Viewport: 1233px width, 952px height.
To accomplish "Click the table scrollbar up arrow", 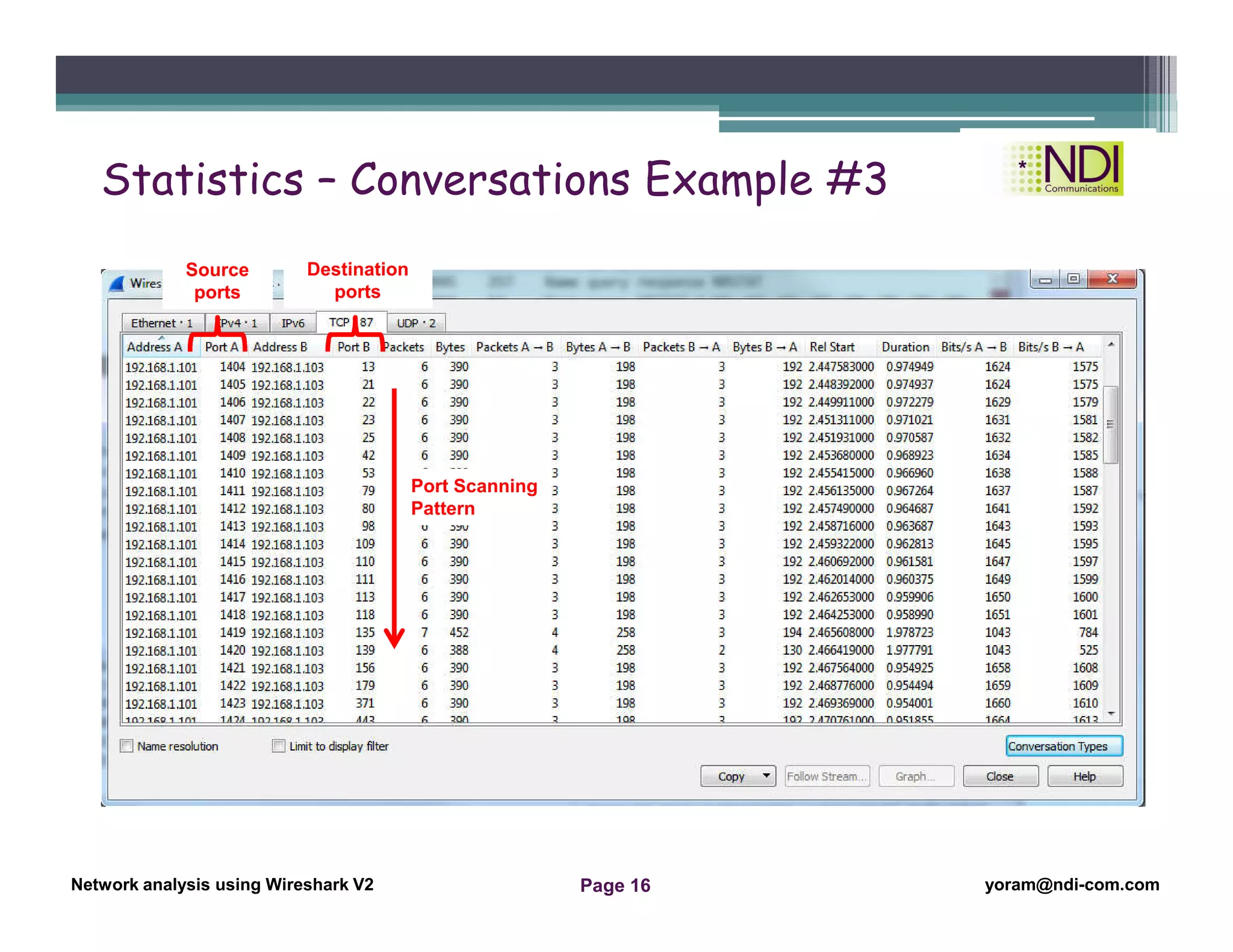I will pos(1111,345).
